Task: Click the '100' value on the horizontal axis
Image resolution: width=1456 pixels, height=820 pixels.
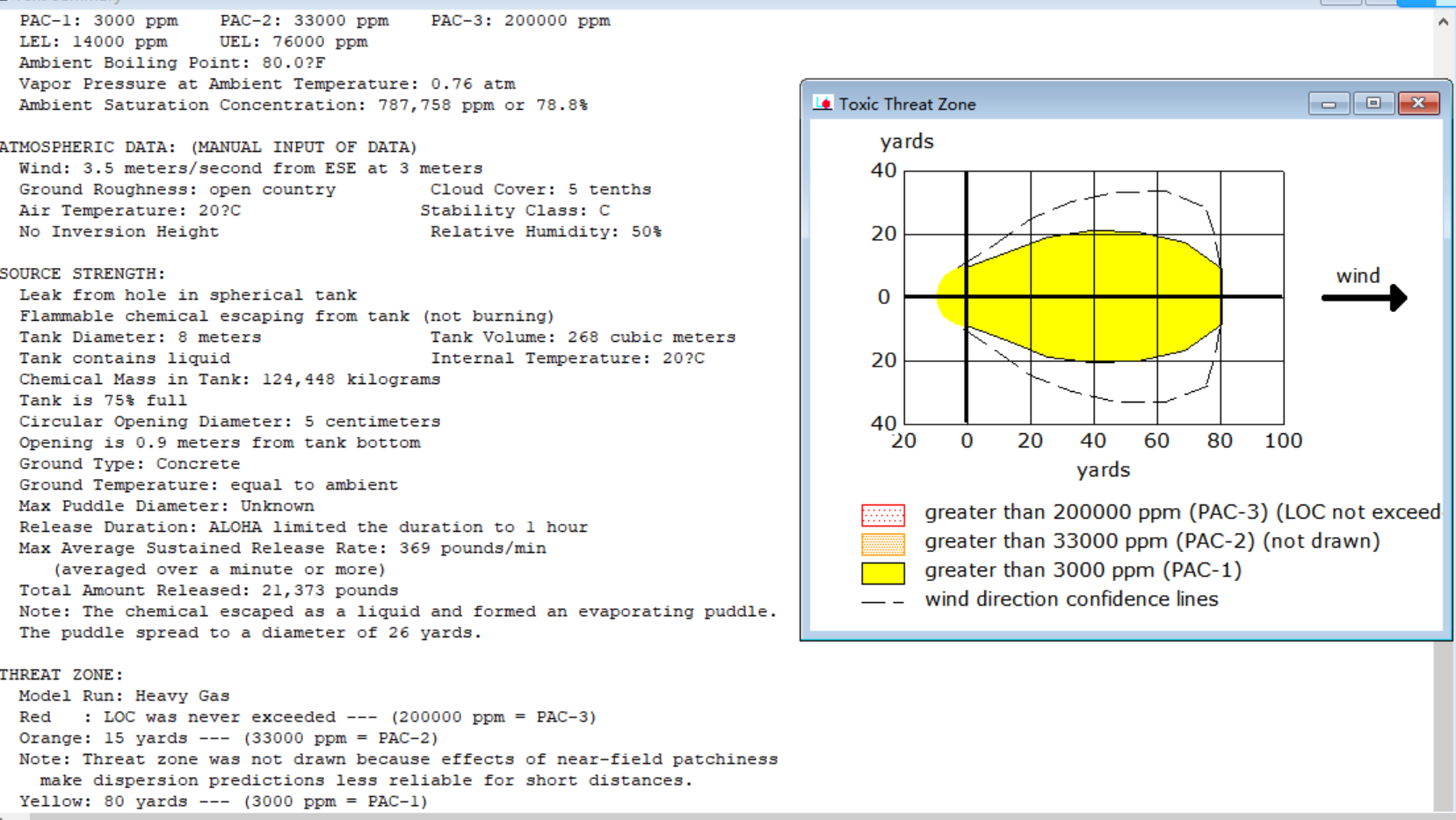Action: [x=1283, y=440]
